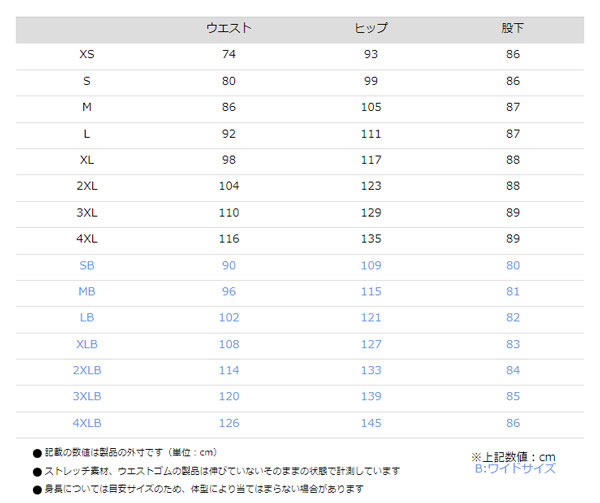Image resolution: width=600 pixels, height=503 pixels.
Task: Click hip value 123 for 2XL
Action: (371, 186)
